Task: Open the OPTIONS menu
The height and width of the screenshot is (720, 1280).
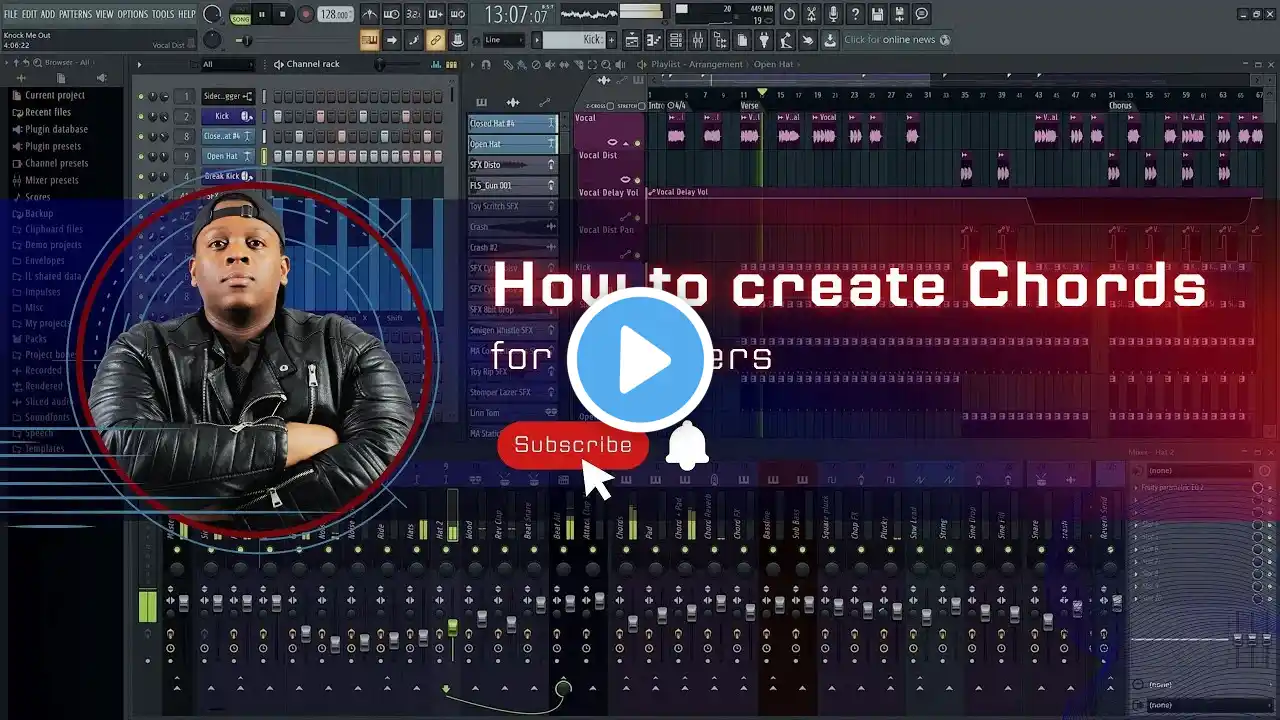Action: tap(133, 14)
